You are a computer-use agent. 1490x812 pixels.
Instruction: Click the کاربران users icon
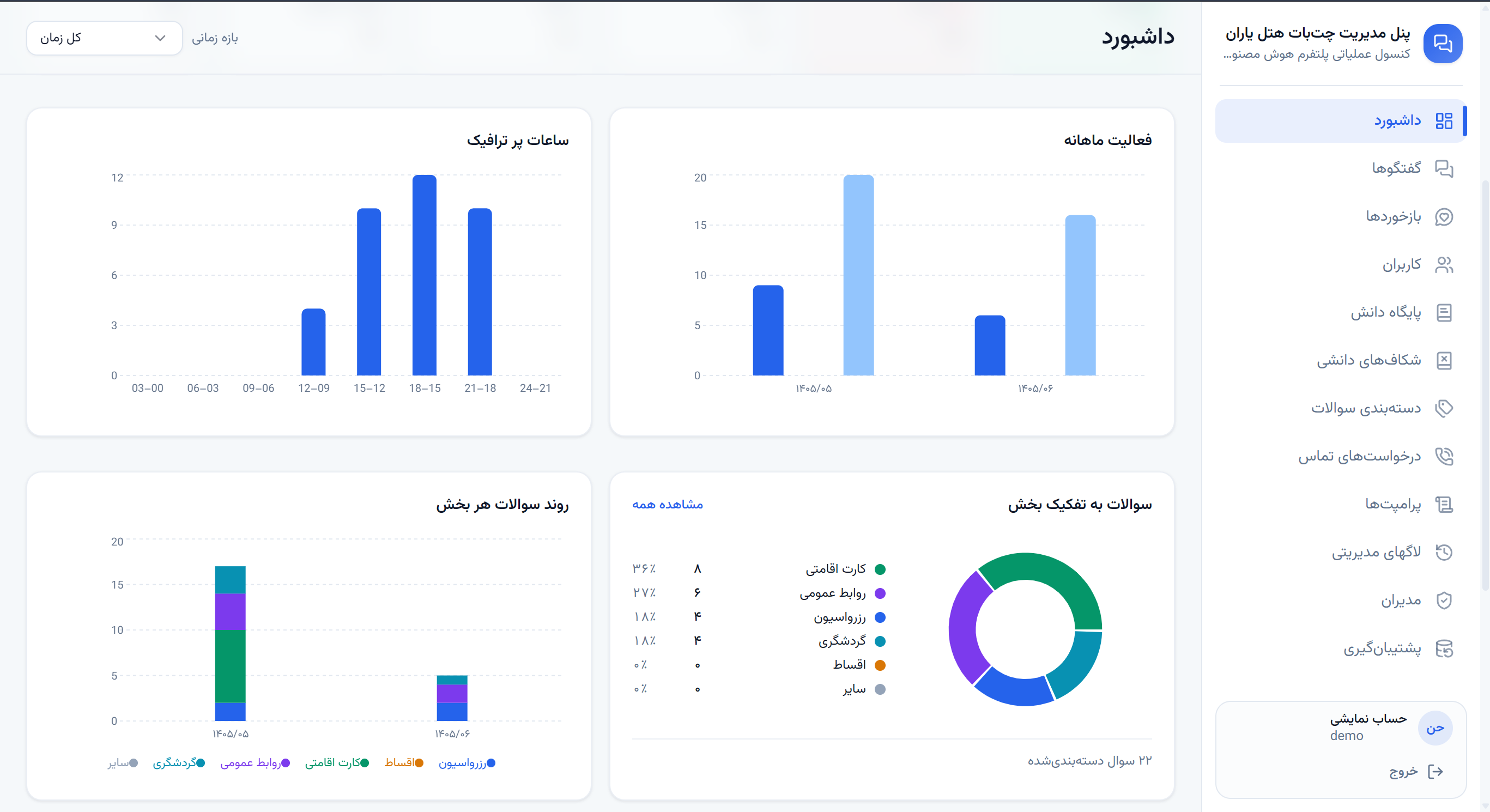click(x=1444, y=265)
